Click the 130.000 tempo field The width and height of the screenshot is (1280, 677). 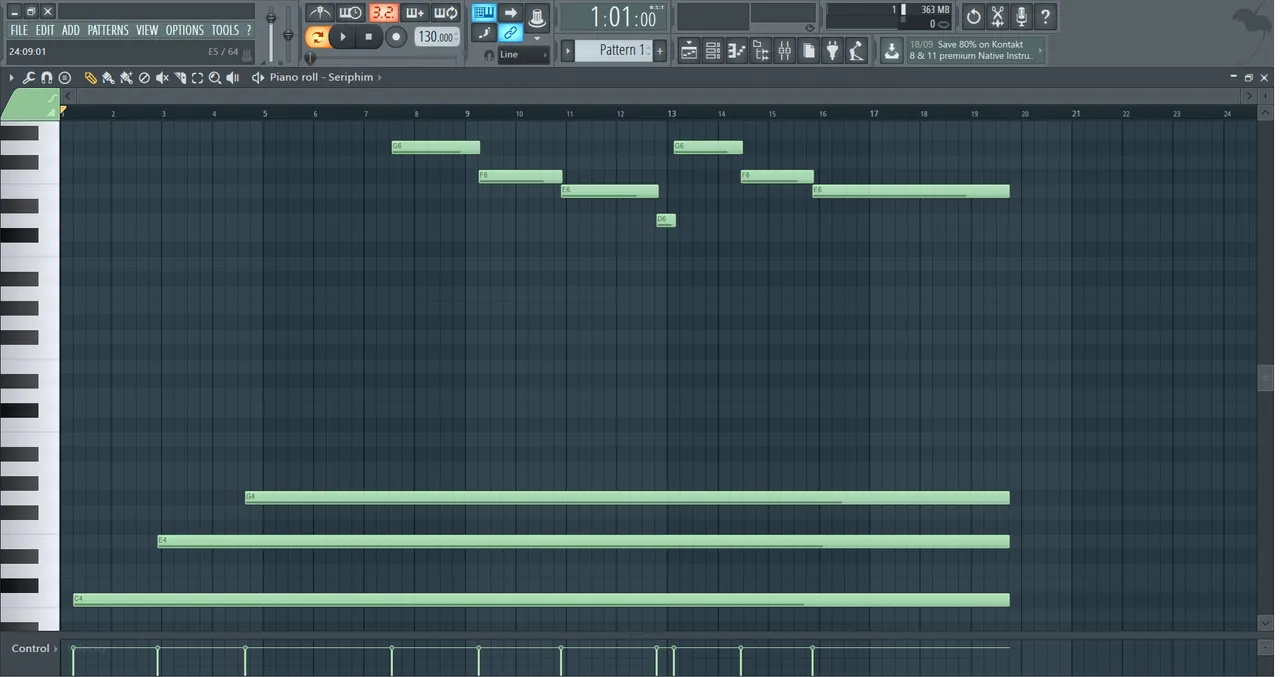coord(437,37)
